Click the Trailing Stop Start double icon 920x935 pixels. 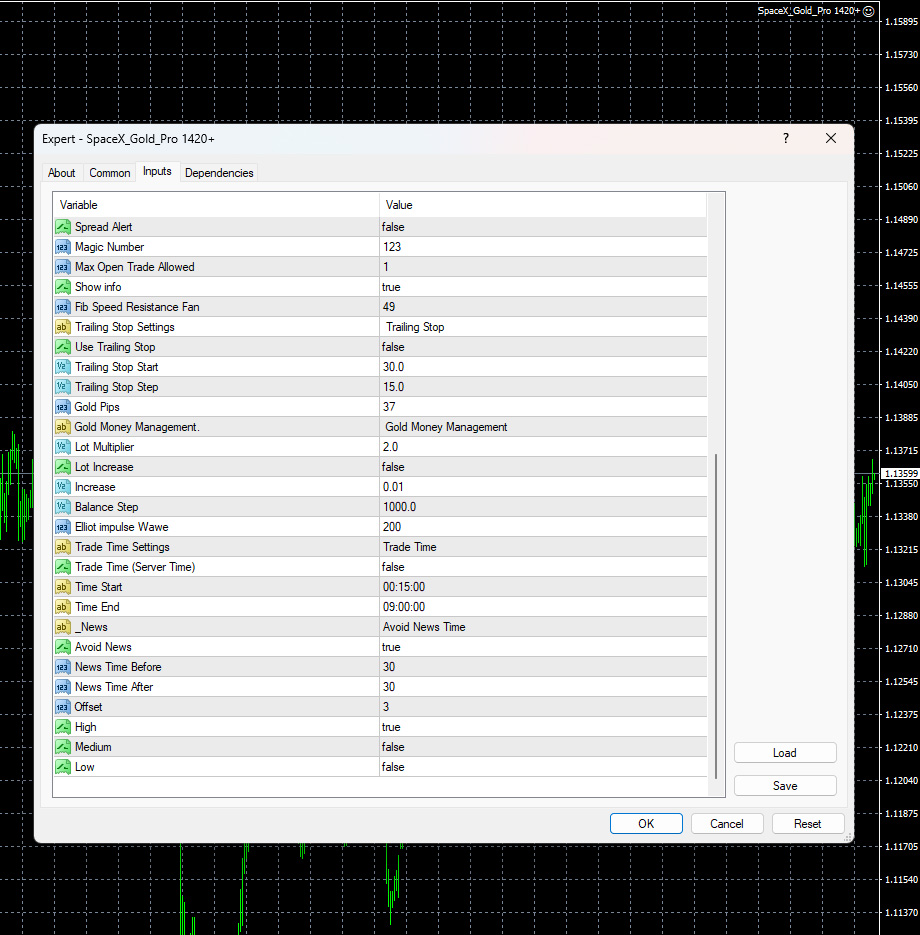[x=63, y=367]
